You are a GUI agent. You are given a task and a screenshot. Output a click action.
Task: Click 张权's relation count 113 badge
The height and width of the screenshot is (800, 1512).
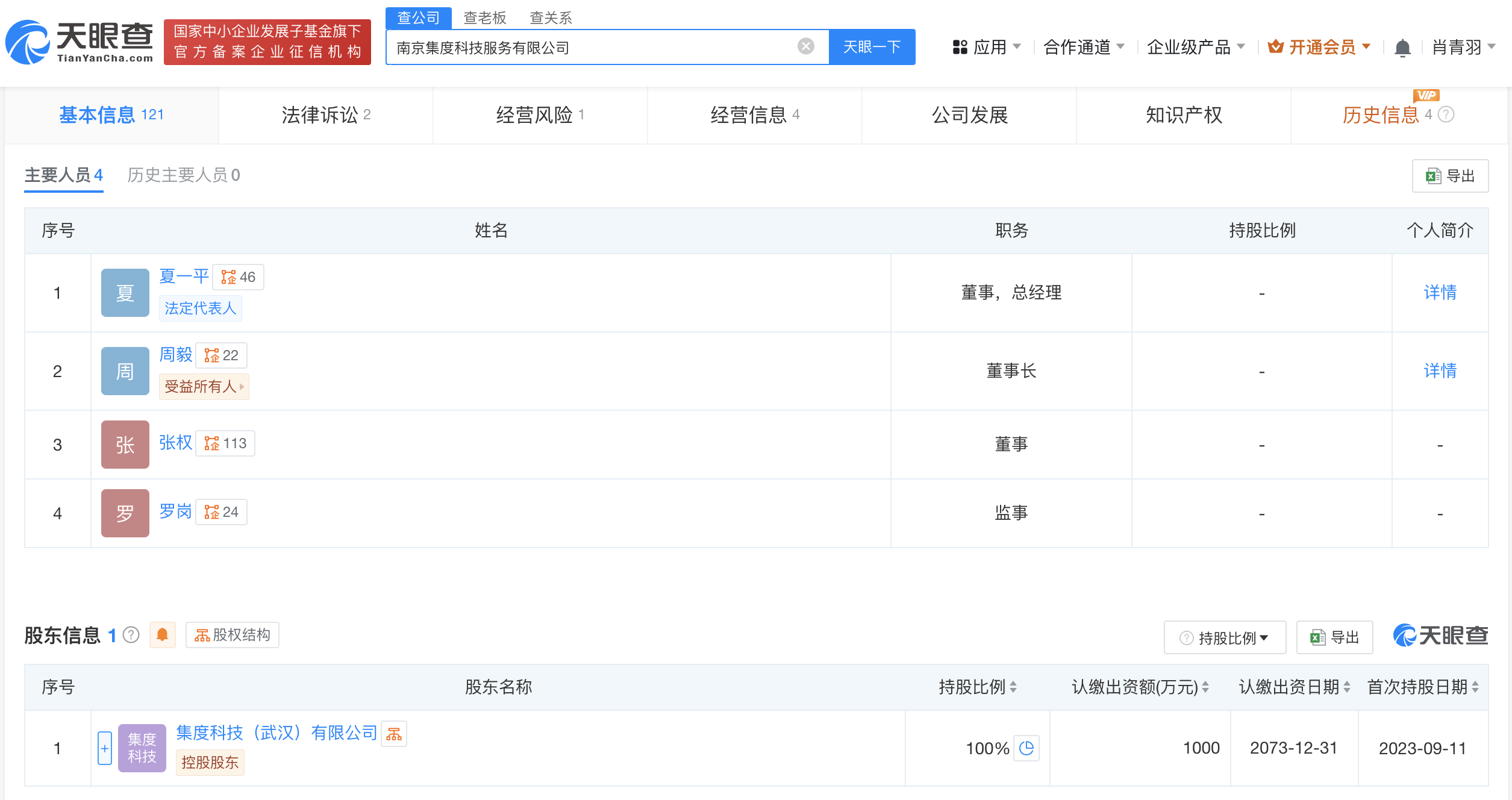[x=226, y=443]
